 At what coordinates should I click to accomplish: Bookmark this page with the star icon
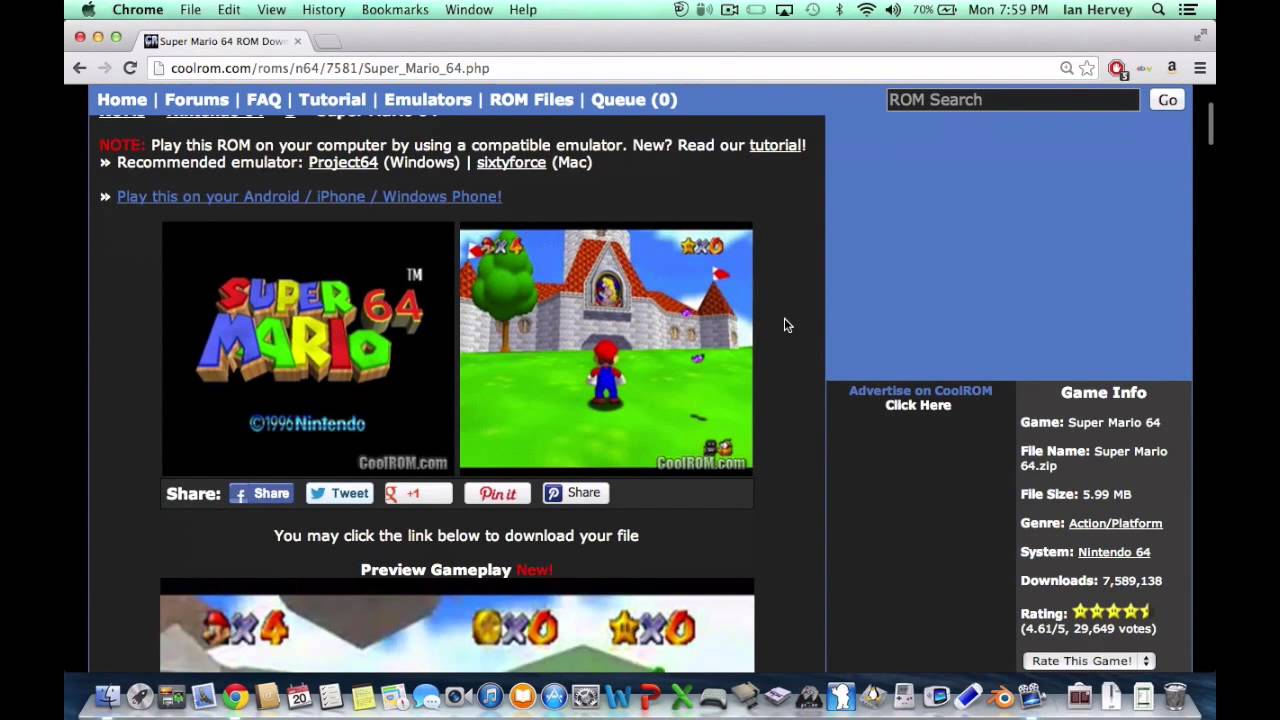coord(1087,68)
